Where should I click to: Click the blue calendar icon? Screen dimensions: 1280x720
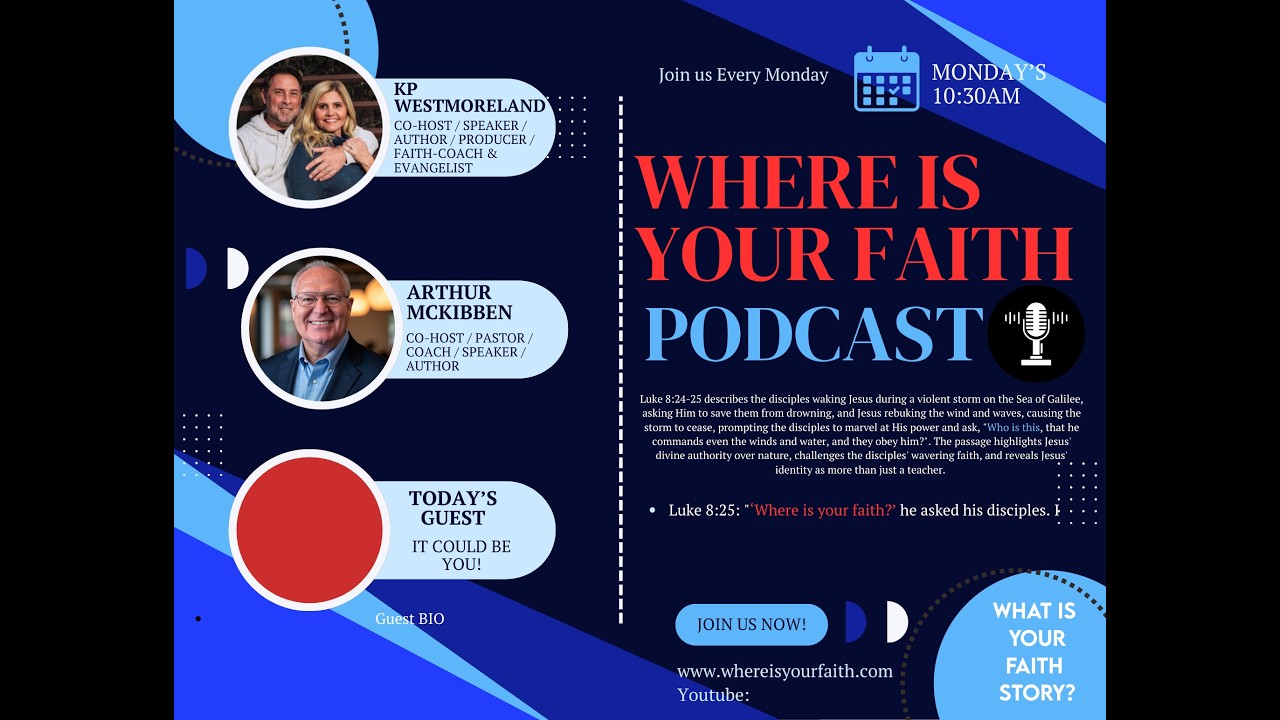pos(886,78)
